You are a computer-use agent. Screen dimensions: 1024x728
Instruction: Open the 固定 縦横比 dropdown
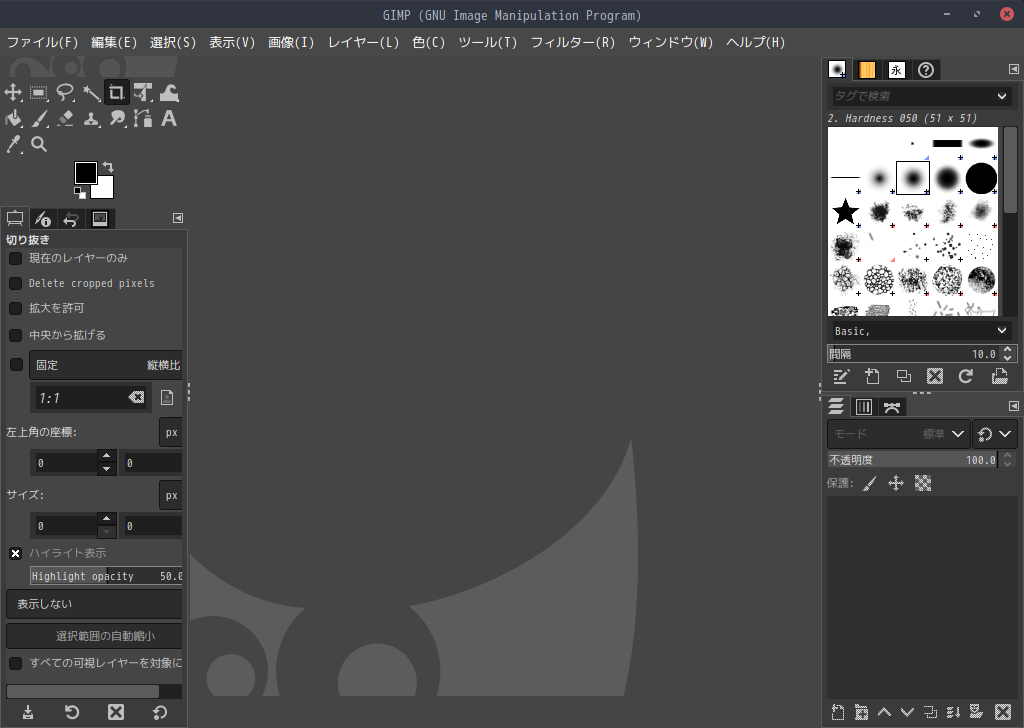click(106, 365)
